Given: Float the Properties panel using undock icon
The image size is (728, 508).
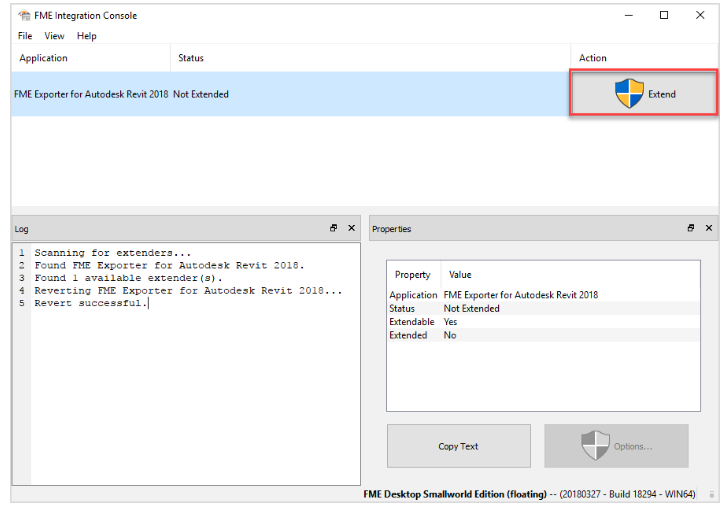Looking at the screenshot, I should point(691,228).
